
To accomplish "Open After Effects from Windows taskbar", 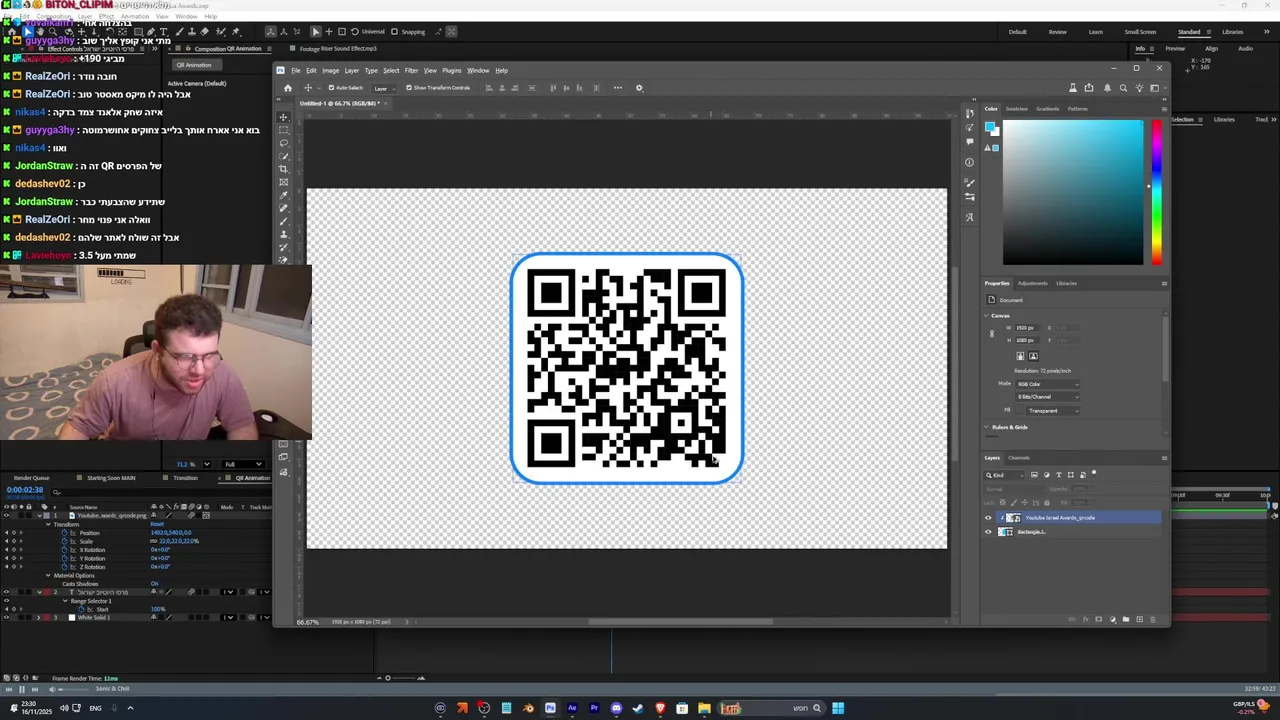I will coord(572,708).
